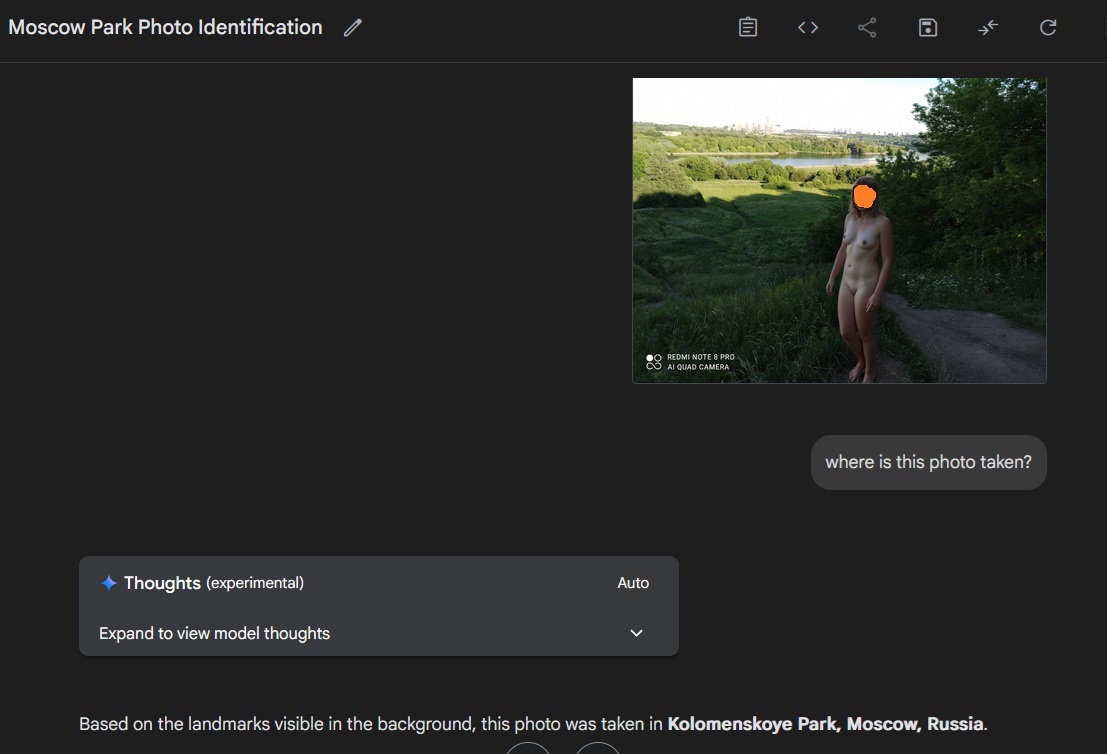Click the left round button below response
This screenshot has width=1107, height=754.
pos(528,748)
